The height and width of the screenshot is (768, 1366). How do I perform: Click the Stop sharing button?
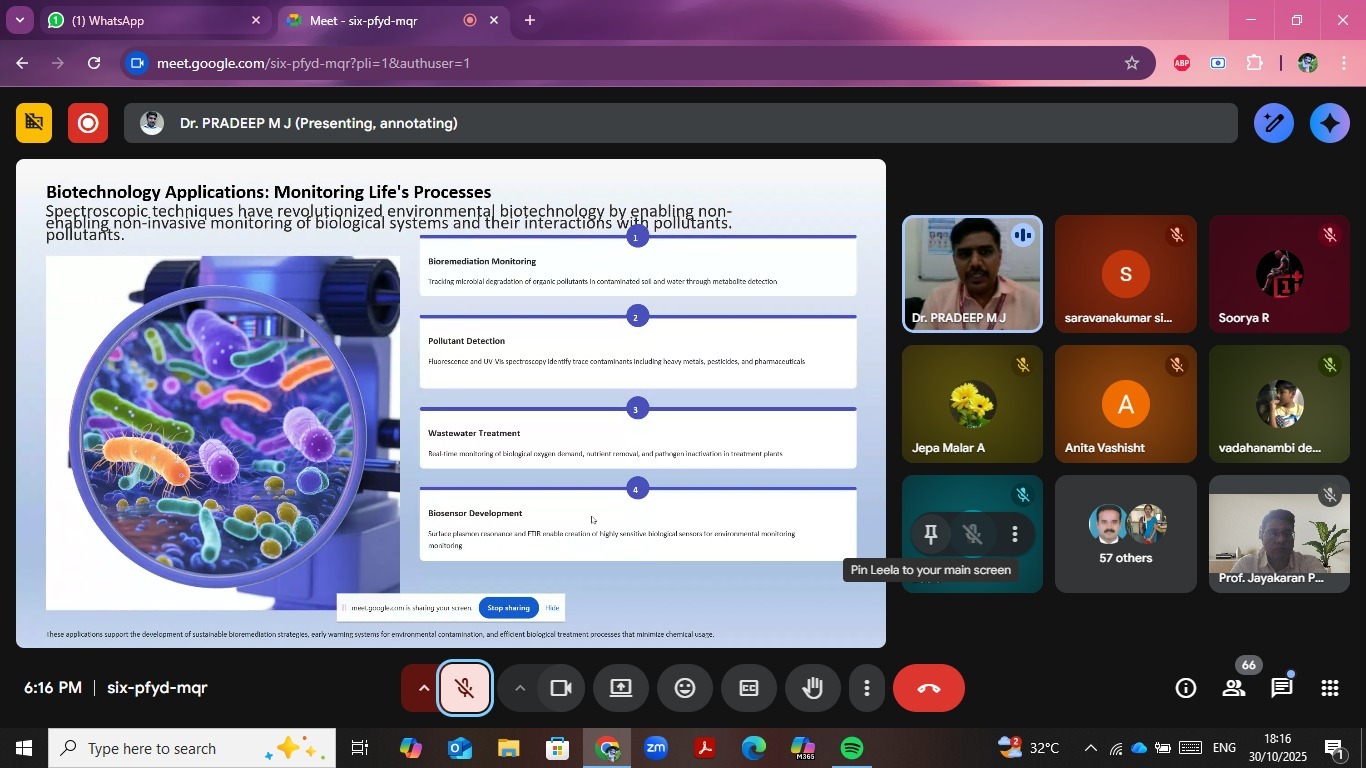(x=508, y=607)
